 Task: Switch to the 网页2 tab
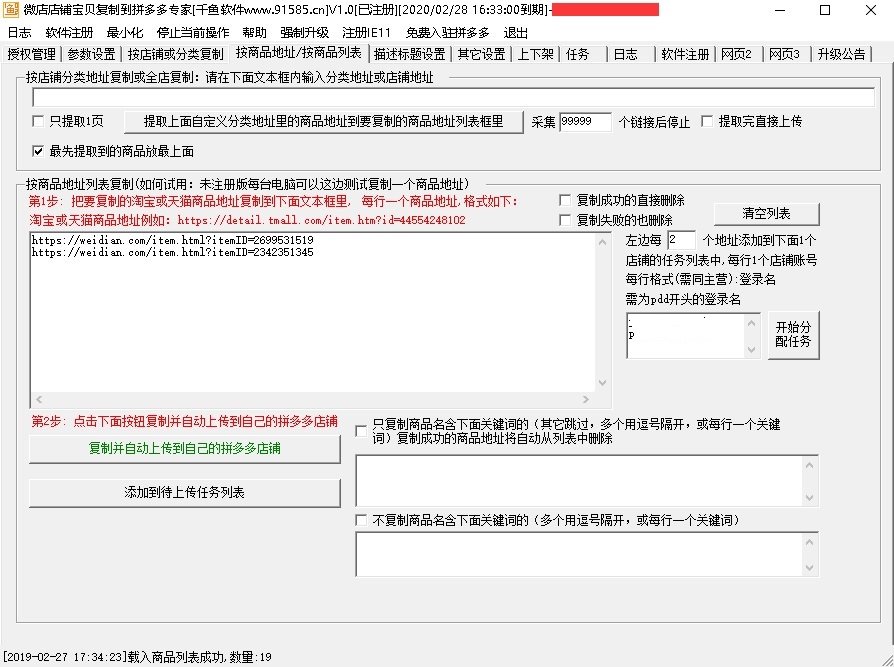(737, 54)
